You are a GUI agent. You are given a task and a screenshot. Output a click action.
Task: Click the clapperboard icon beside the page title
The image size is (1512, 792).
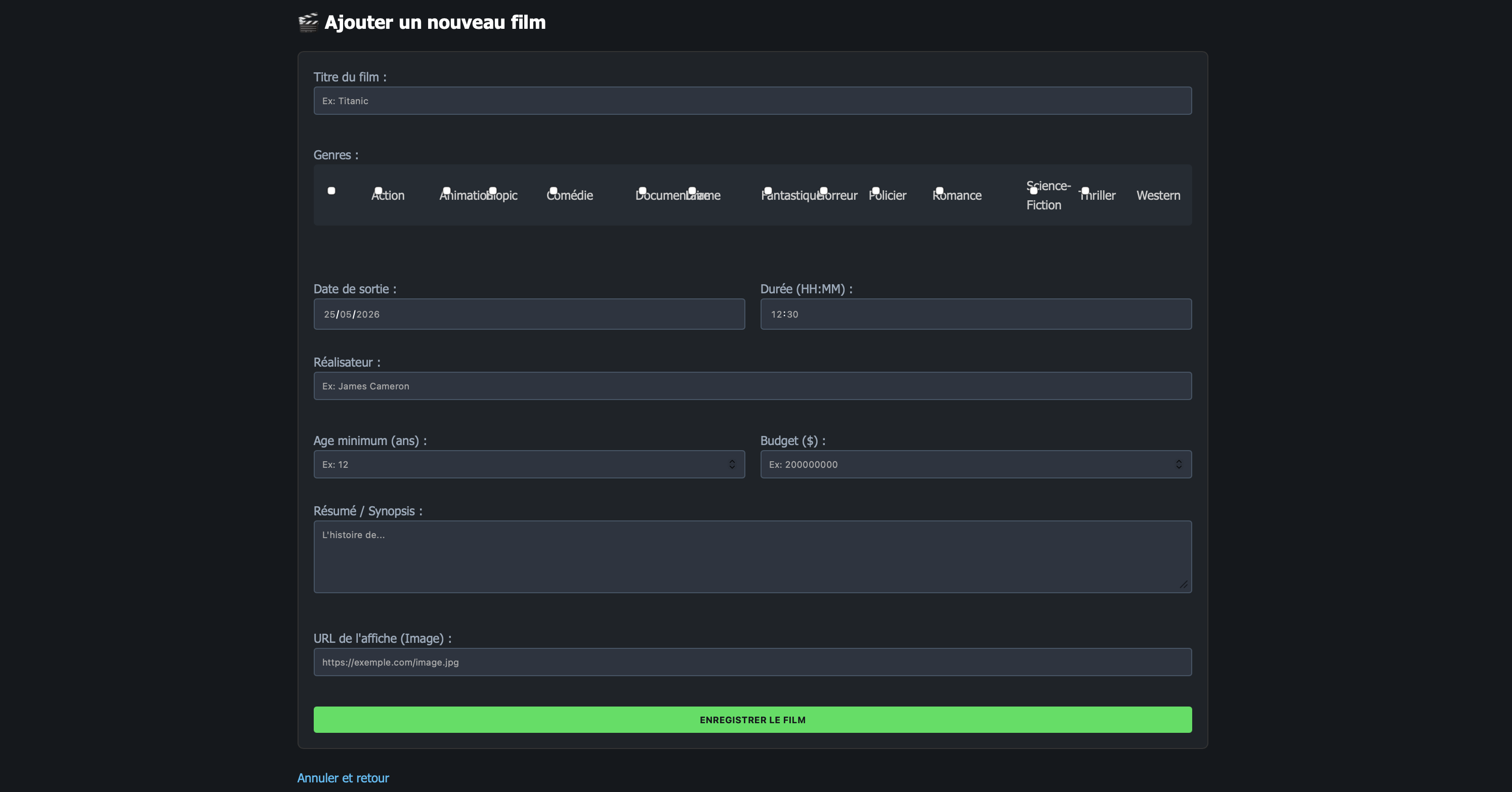point(308,22)
